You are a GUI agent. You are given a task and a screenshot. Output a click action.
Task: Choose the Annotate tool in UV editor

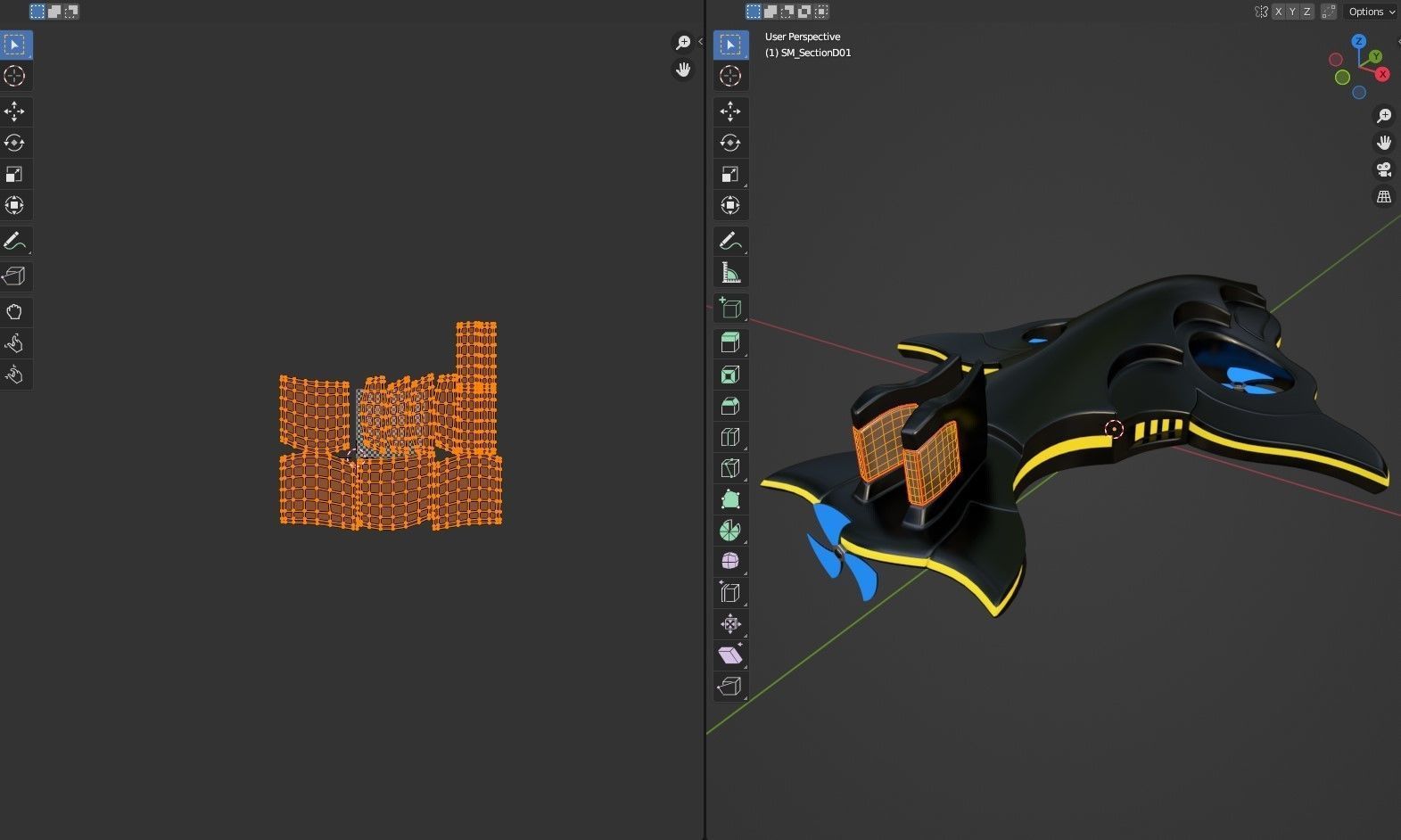pos(15,241)
